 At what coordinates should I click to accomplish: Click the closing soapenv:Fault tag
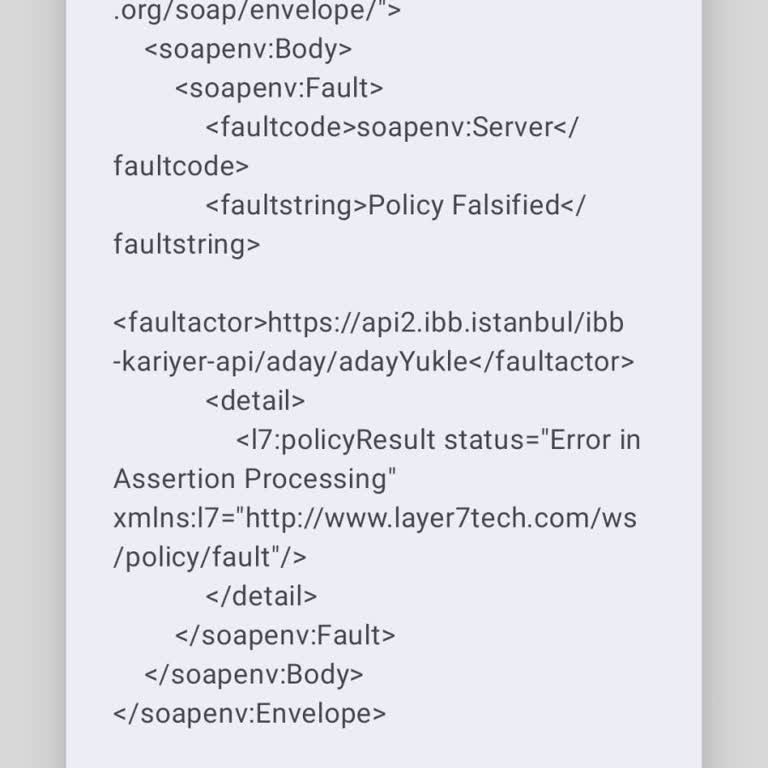(x=285, y=635)
